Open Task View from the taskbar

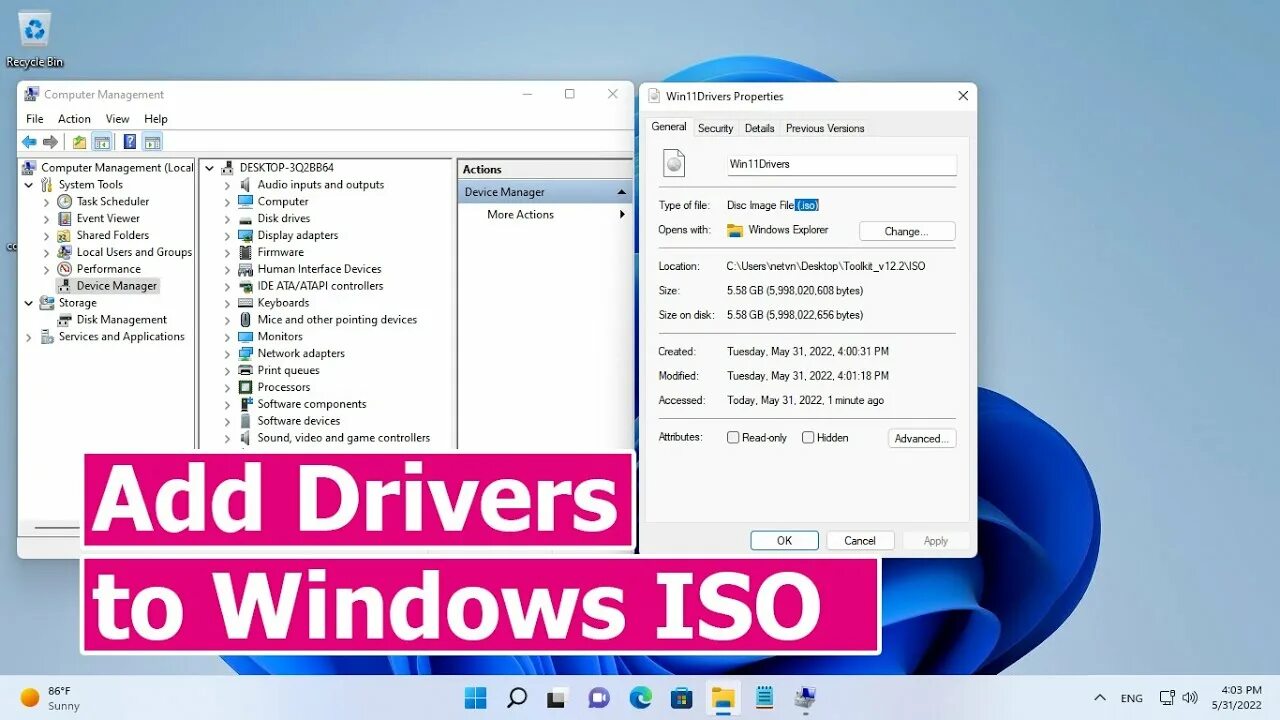558,697
